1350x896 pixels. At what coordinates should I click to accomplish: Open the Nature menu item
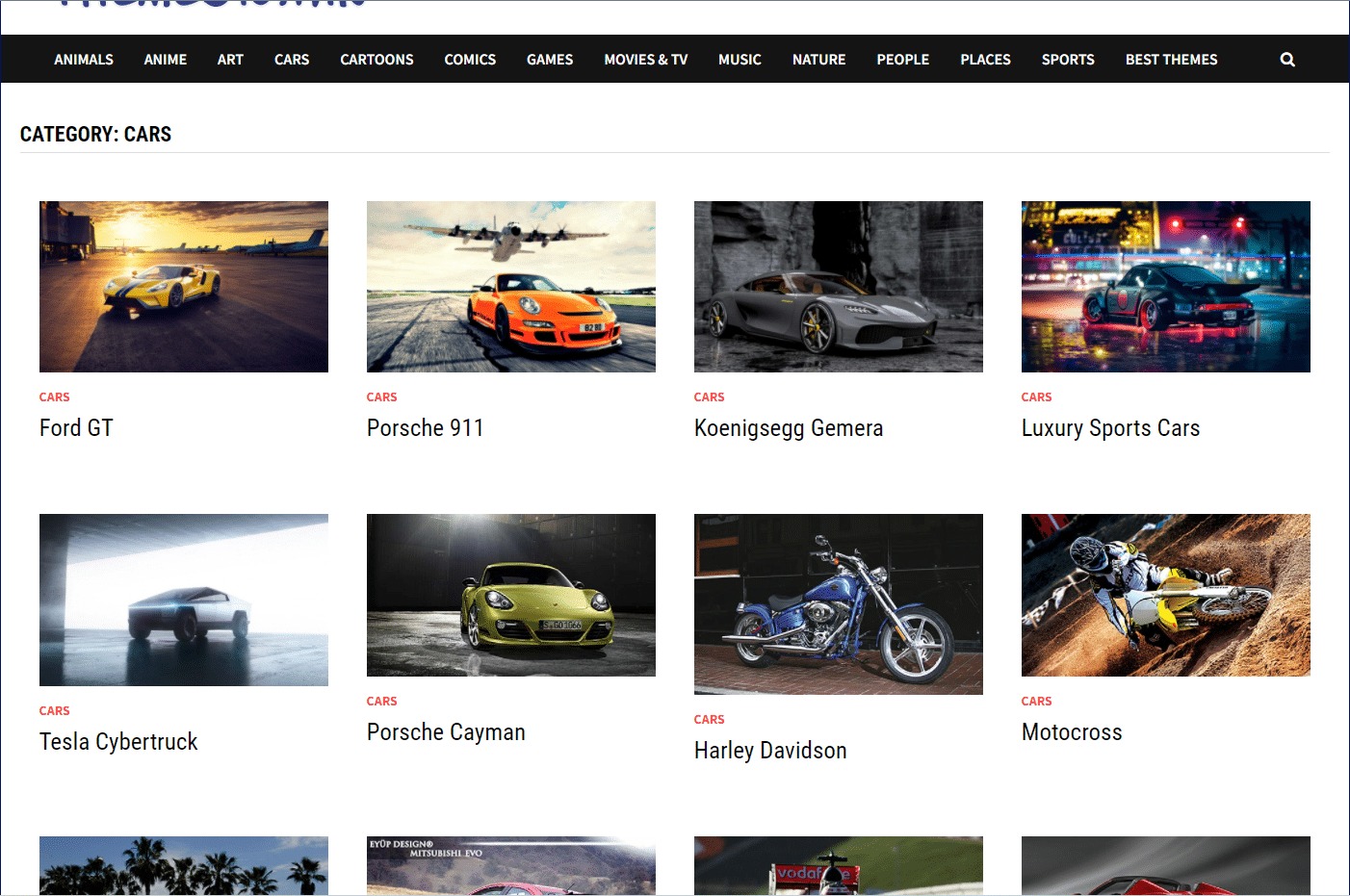(x=819, y=60)
